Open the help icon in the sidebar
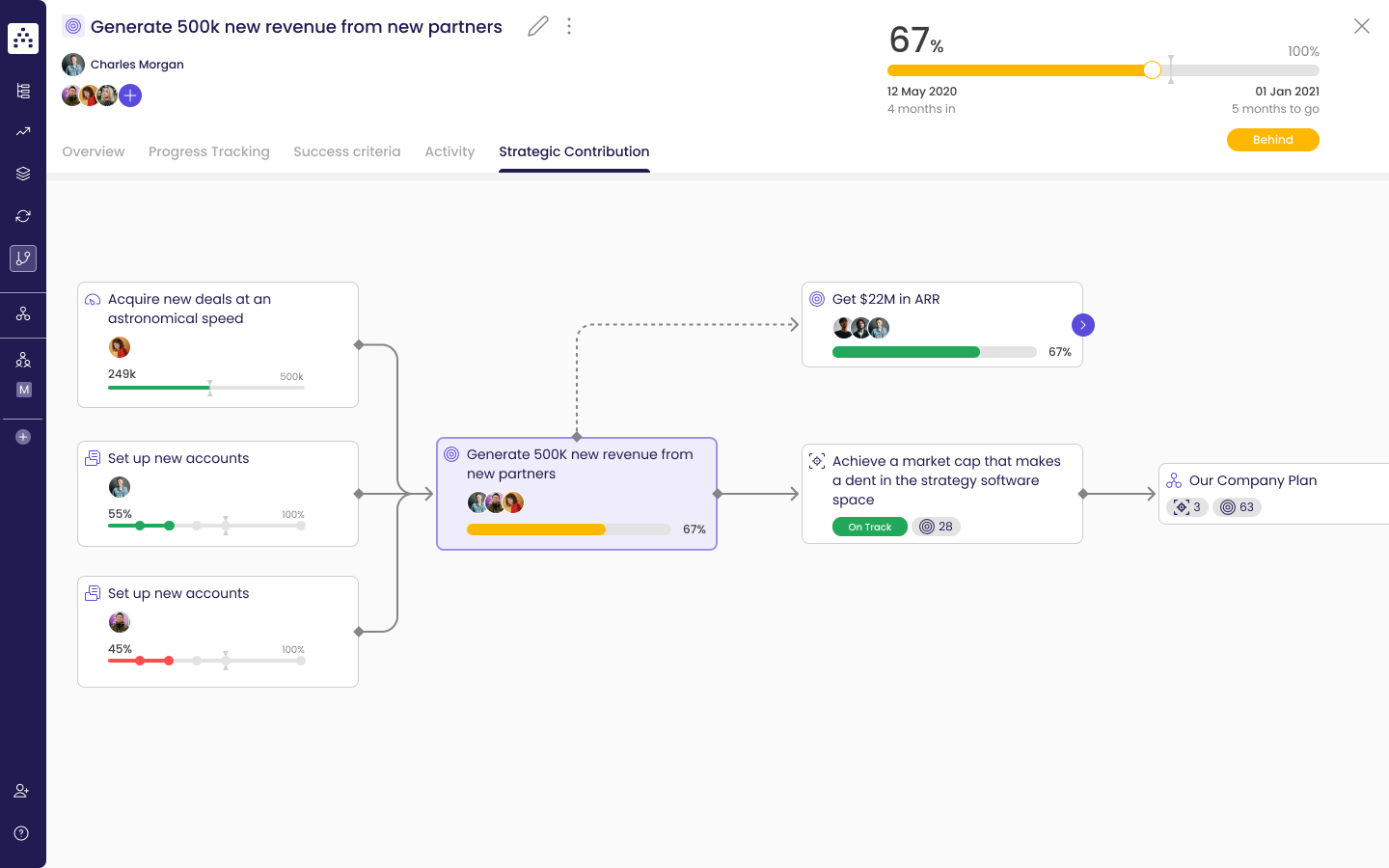This screenshot has height=868, width=1389. pyautogui.click(x=21, y=833)
